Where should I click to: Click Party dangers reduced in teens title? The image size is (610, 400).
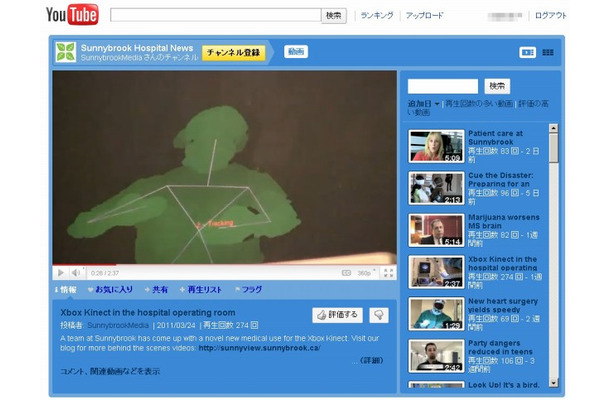pos(500,347)
